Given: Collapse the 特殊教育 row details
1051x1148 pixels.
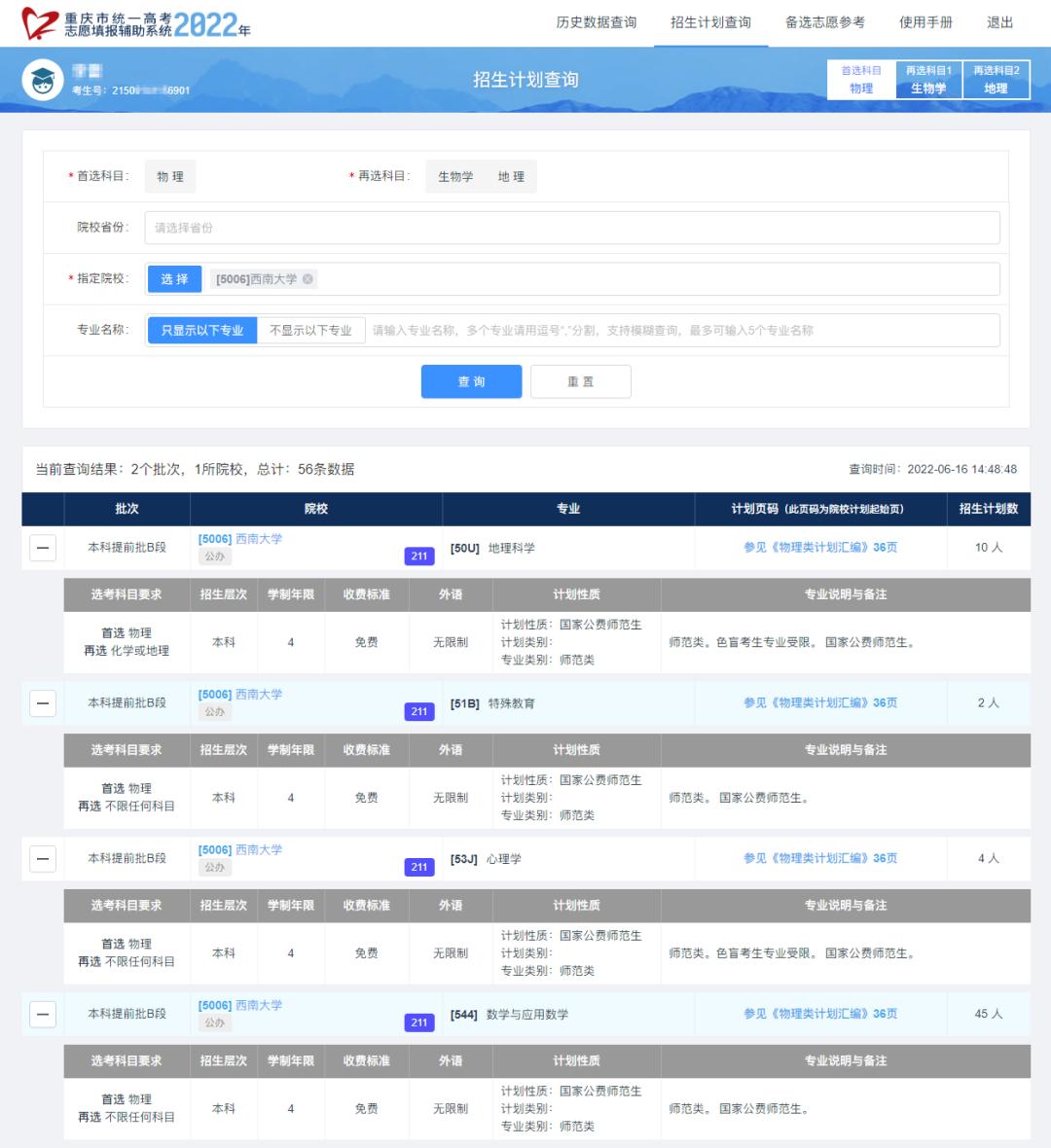Looking at the screenshot, I should [43, 702].
